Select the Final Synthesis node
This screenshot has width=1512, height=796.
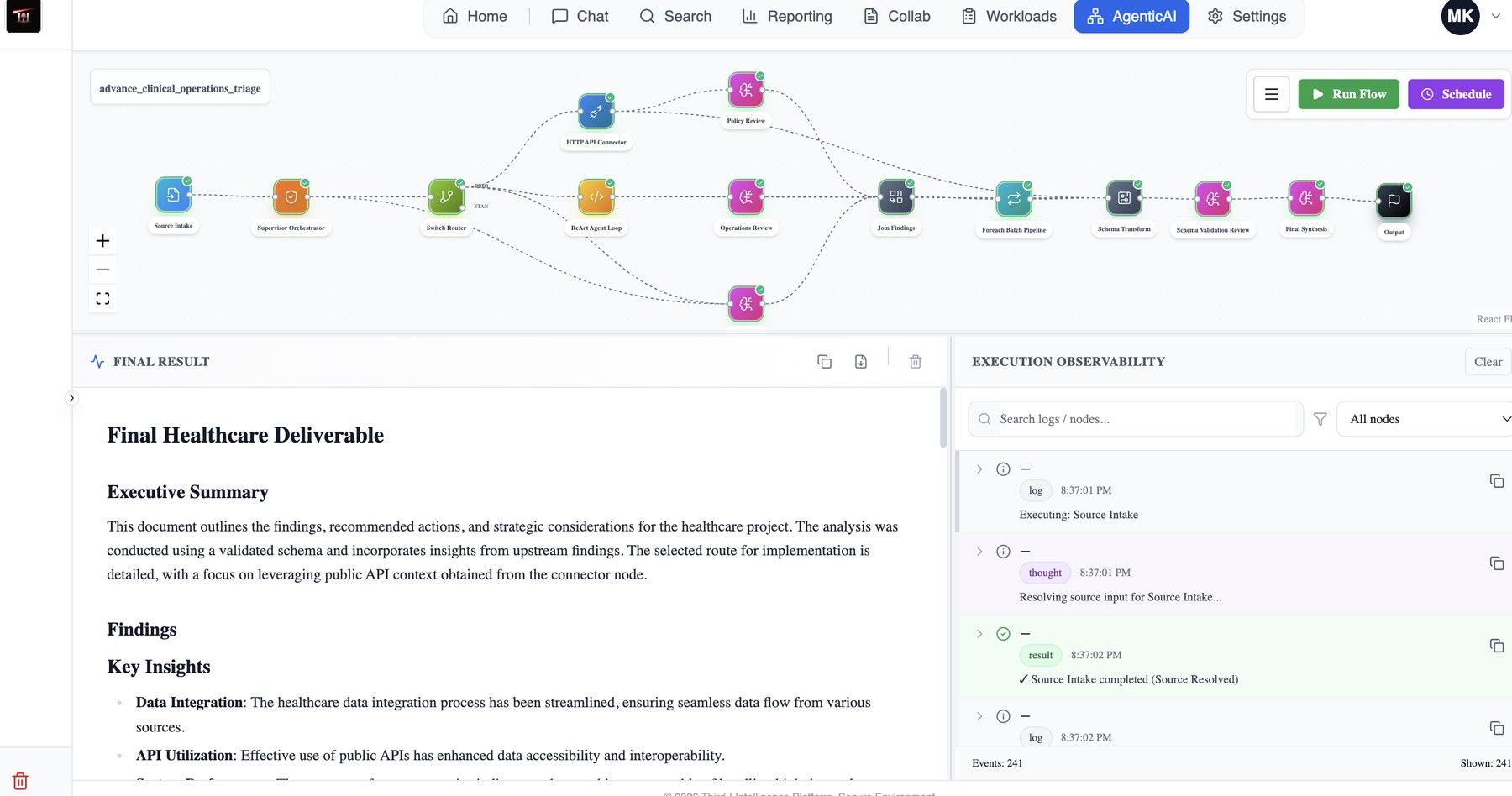pyautogui.click(x=1306, y=198)
